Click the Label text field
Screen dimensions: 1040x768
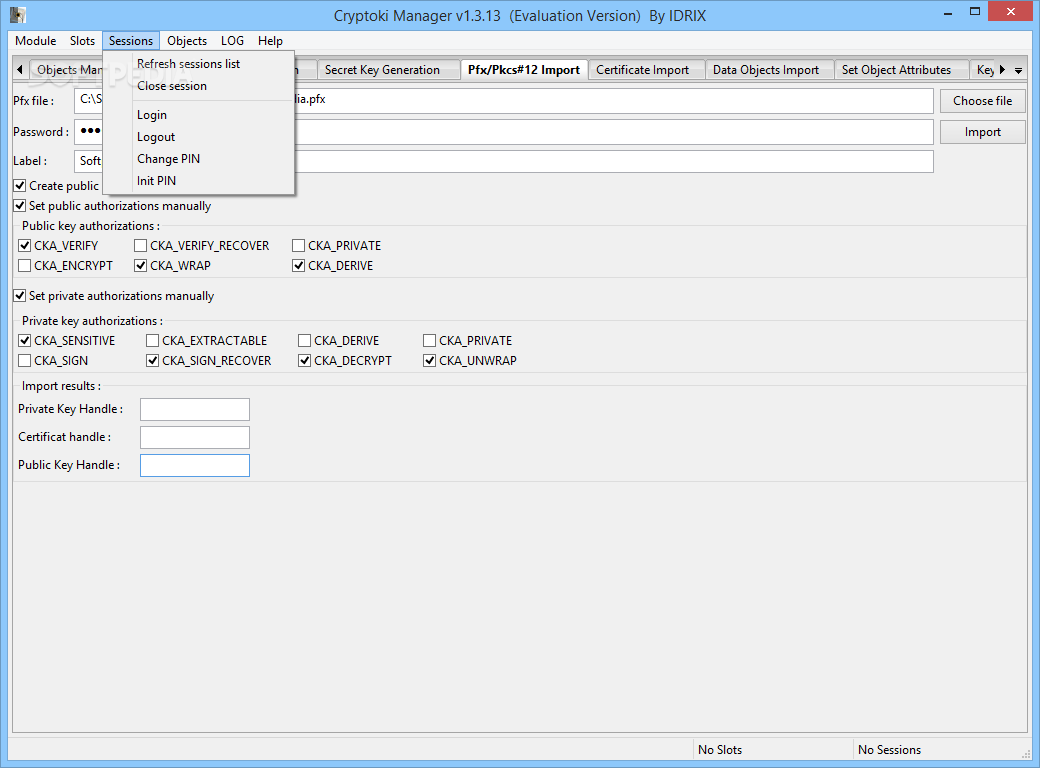pyautogui.click(x=503, y=161)
